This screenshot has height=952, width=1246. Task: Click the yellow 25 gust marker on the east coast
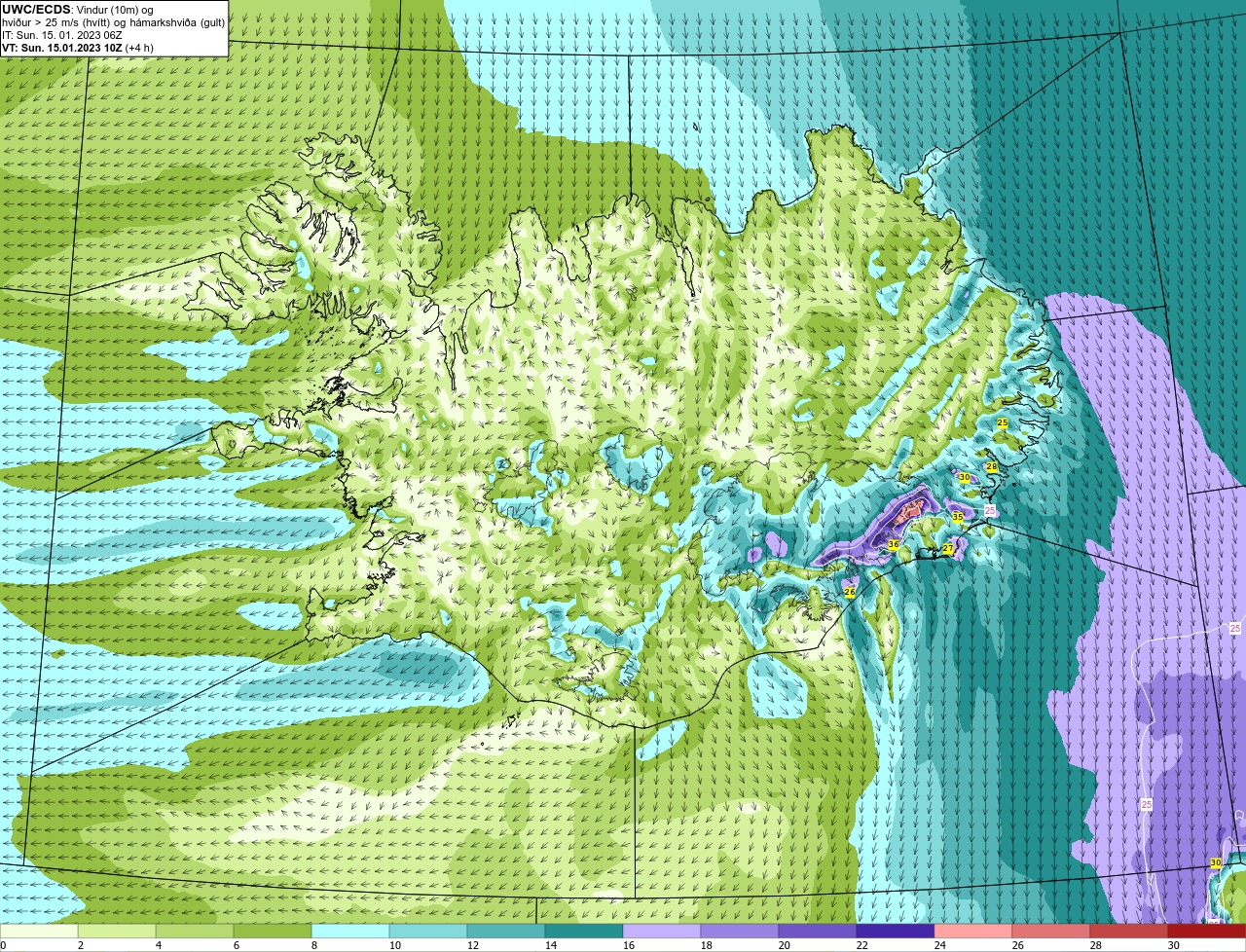[x=1003, y=422]
